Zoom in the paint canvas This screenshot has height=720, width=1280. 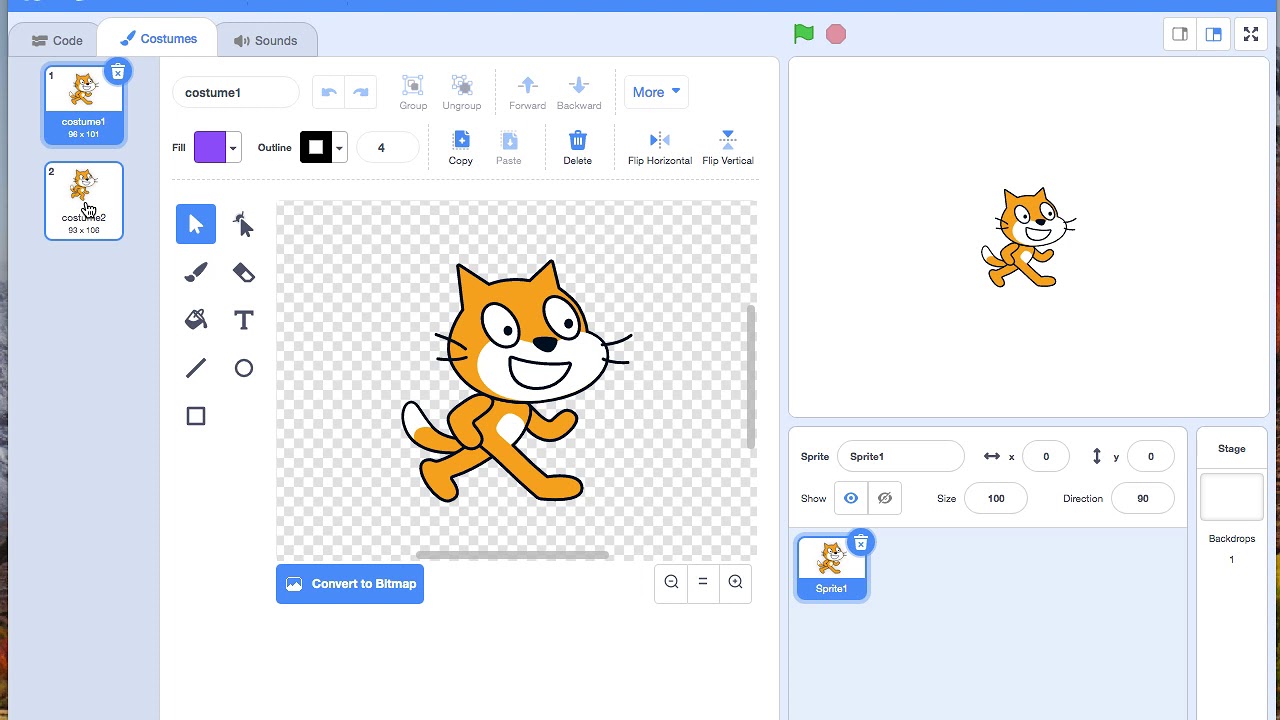735,582
